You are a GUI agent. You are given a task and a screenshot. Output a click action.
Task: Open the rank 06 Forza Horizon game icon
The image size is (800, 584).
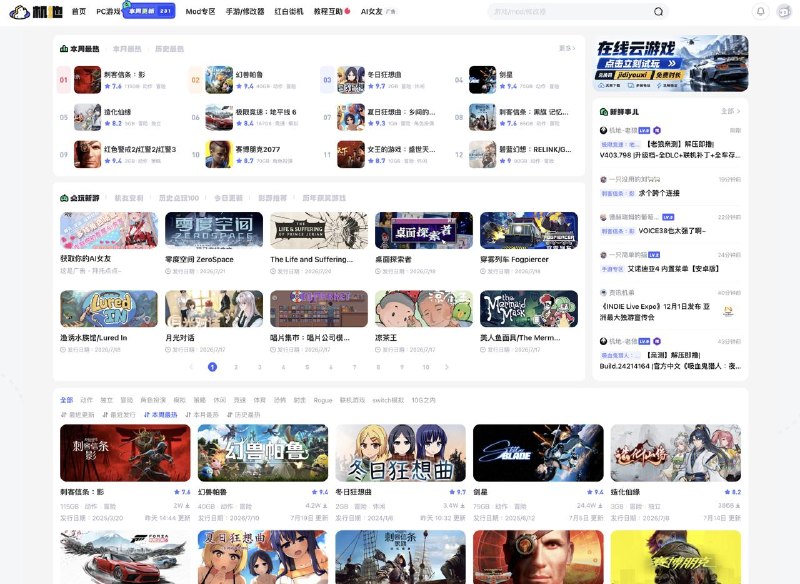219,117
